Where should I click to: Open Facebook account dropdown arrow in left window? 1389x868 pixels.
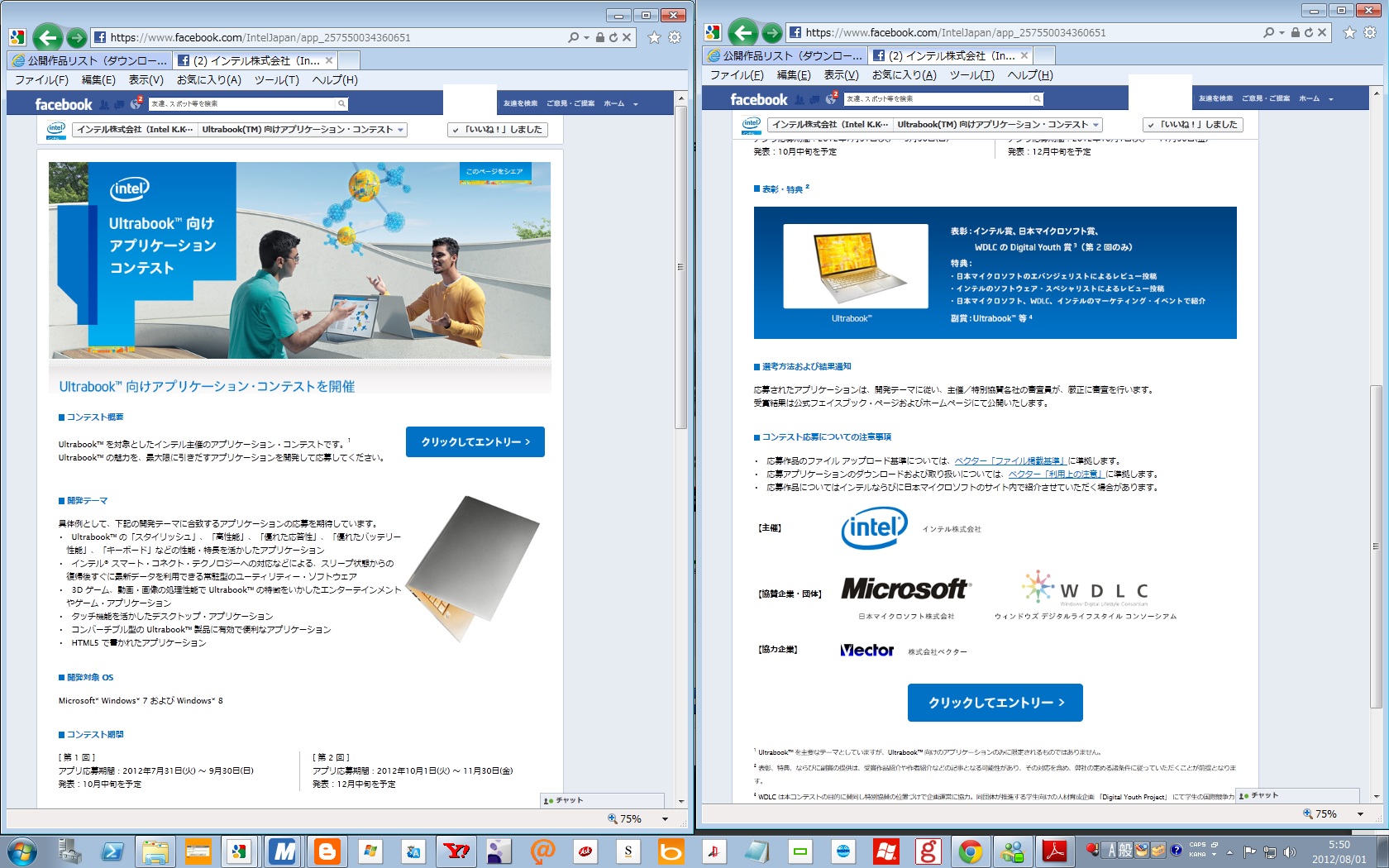pyautogui.click(x=636, y=104)
